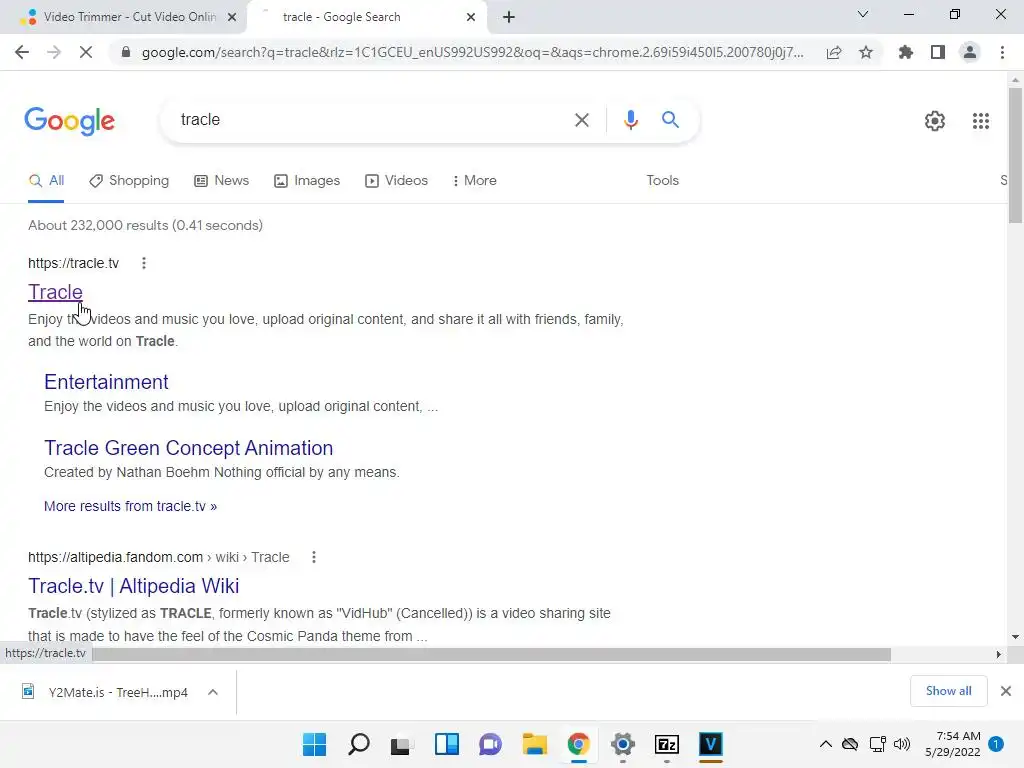Open a new browser tab
Image resolution: width=1024 pixels, height=768 pixels.
coord(509,17)
